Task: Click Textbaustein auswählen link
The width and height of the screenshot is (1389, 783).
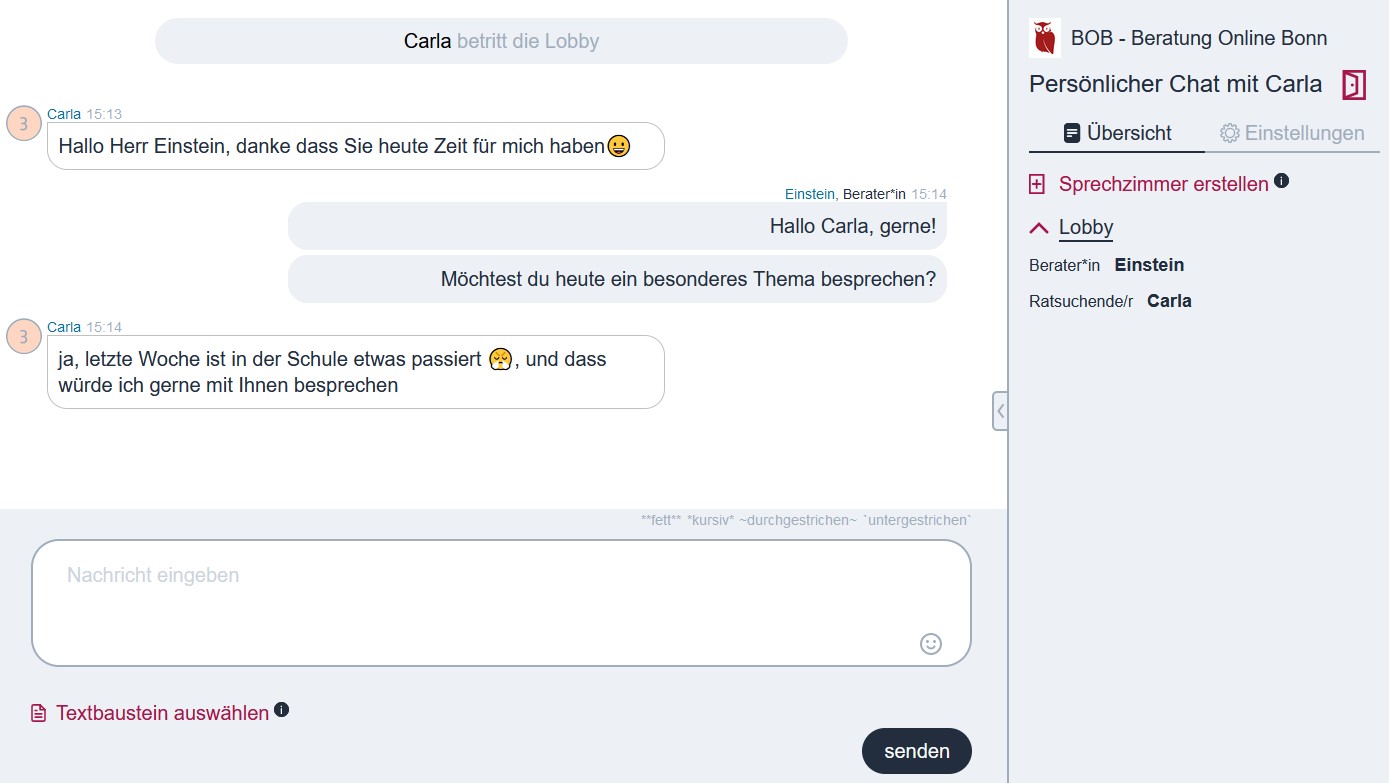Action: 162,713
